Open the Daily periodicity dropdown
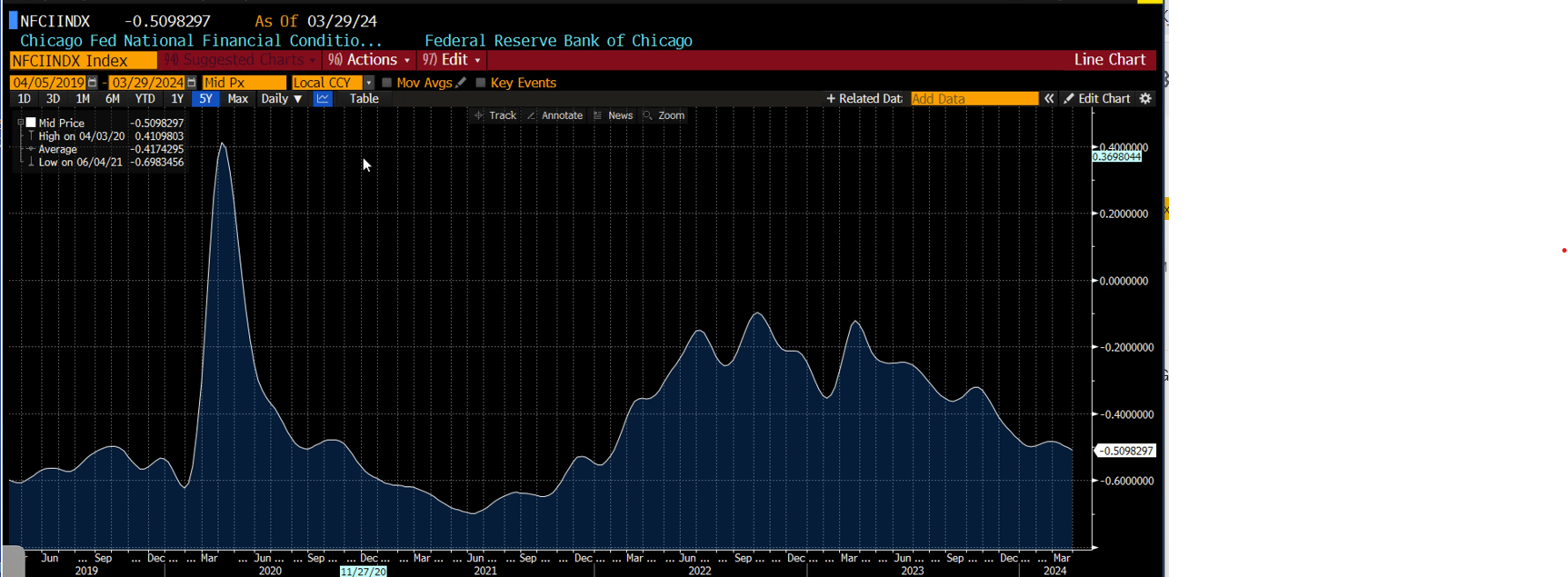1568x577 pixels. tap(281, 99)
